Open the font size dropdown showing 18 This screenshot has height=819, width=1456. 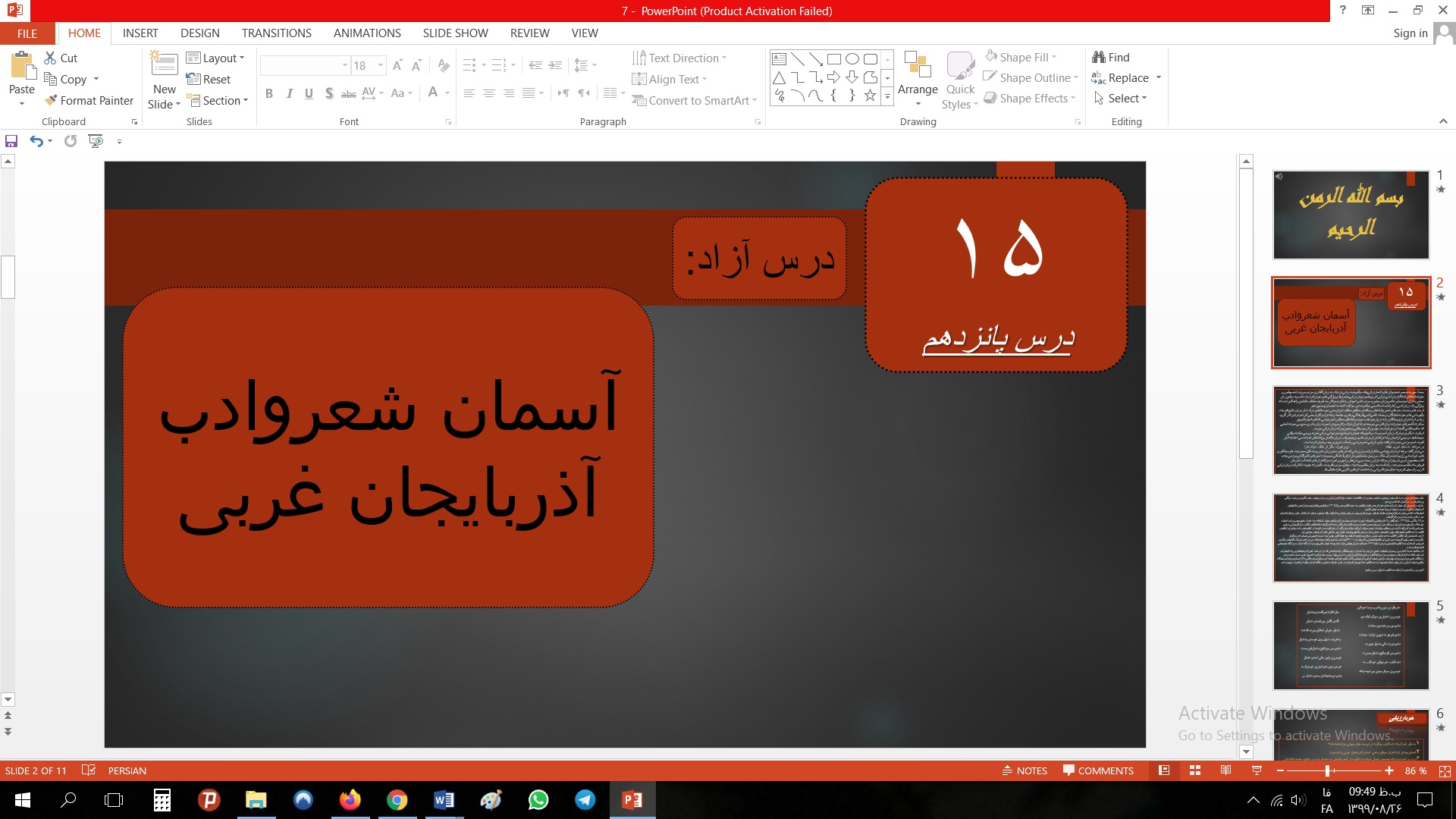[381, 65]
